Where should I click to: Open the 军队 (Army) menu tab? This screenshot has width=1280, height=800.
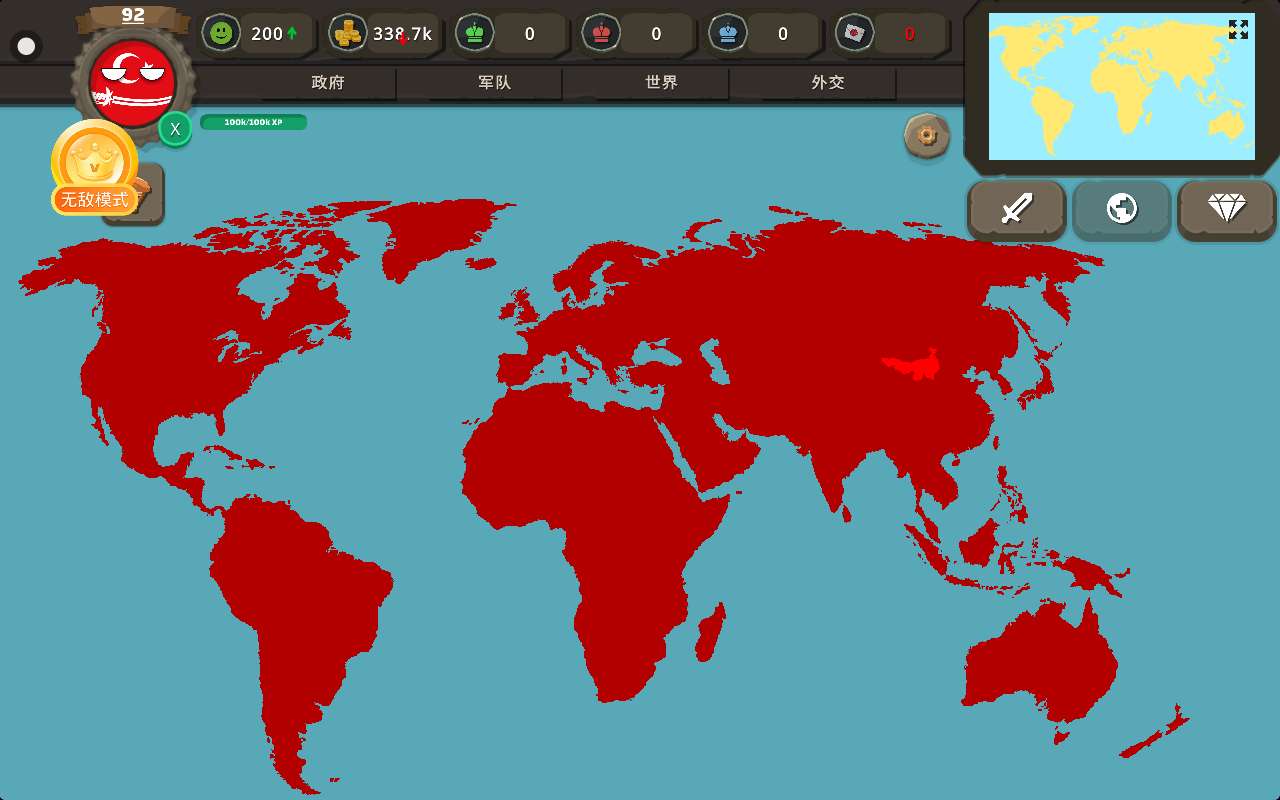point(494,83)
